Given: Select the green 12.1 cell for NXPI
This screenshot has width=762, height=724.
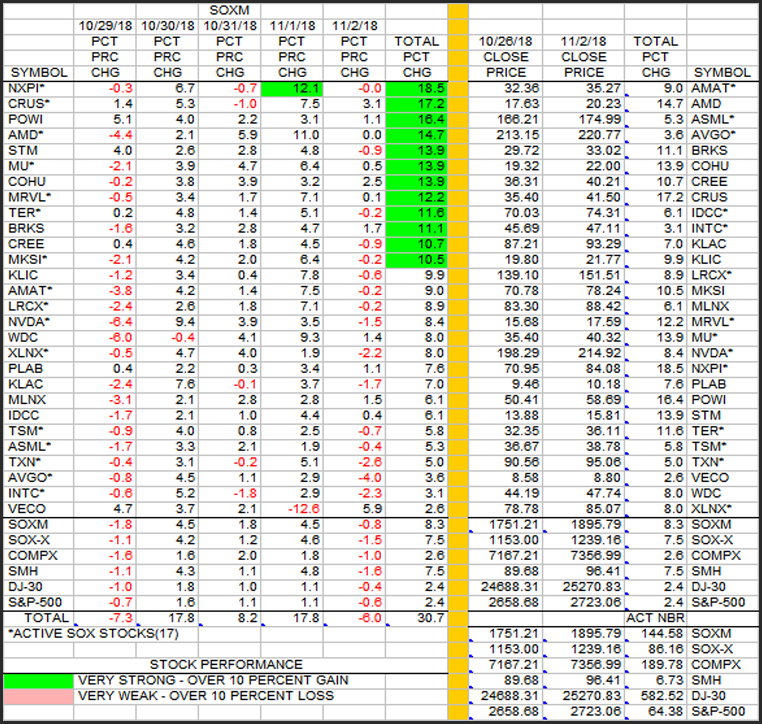Looking at the screenshot, I should tap(292, 88).
